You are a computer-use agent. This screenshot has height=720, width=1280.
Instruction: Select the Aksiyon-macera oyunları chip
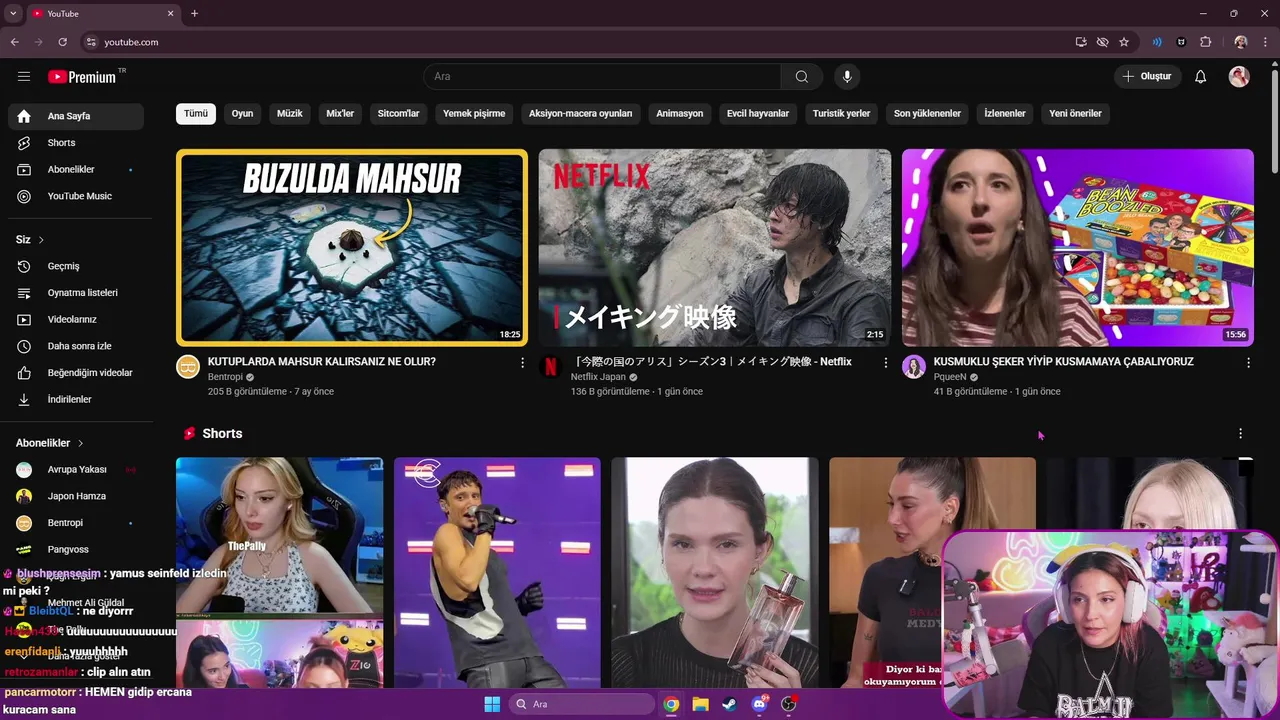coord(580,113)
